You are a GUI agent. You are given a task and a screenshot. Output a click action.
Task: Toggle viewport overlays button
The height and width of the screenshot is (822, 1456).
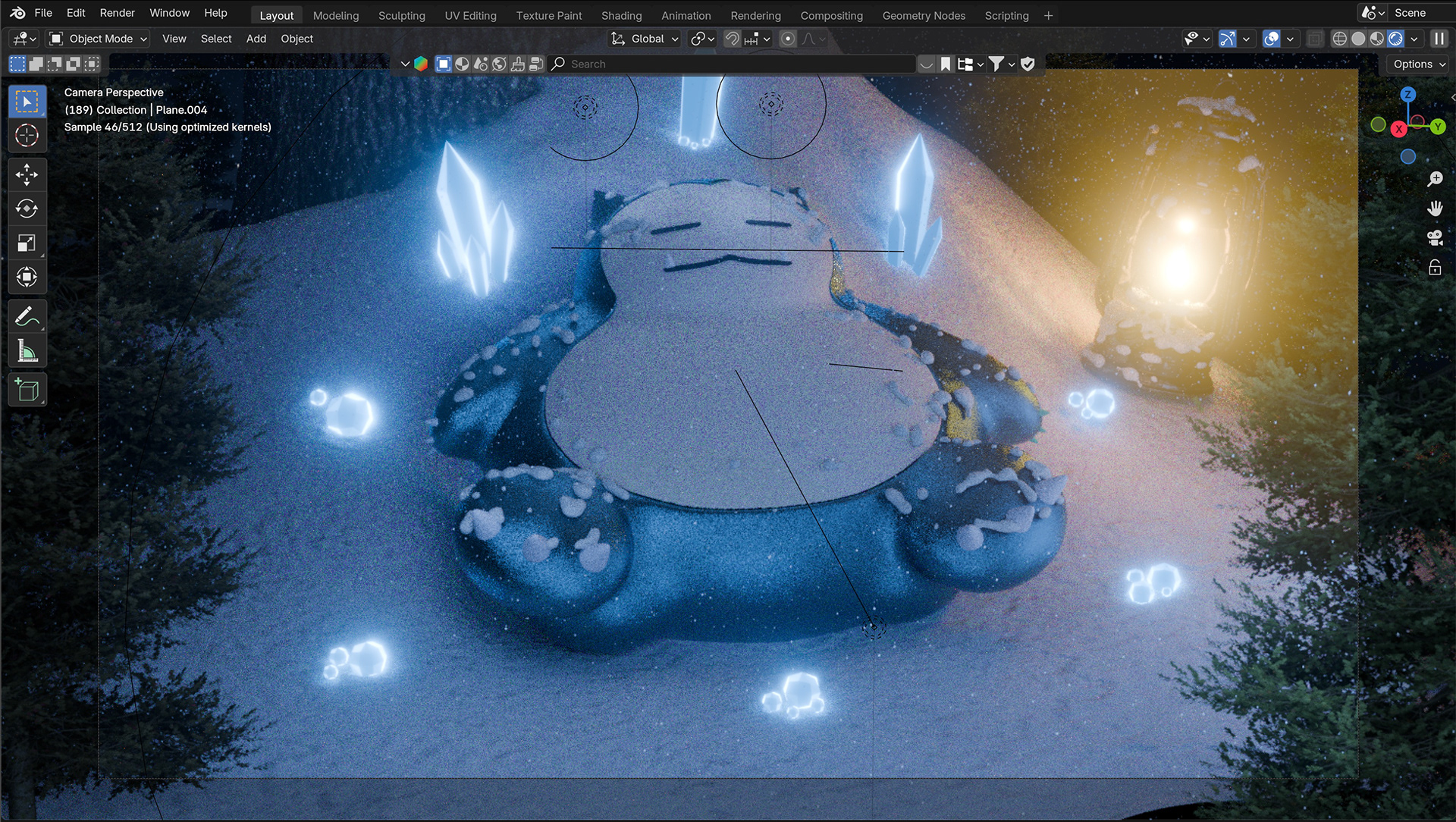1272,39
